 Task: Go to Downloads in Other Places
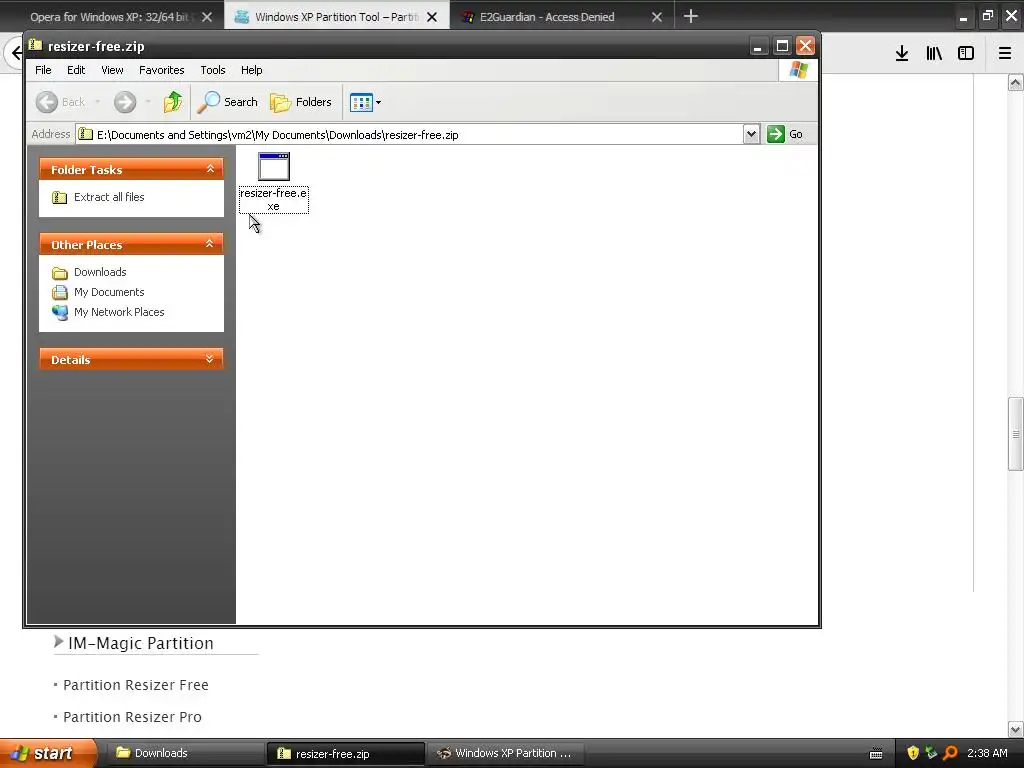click(x=100, y=272)
